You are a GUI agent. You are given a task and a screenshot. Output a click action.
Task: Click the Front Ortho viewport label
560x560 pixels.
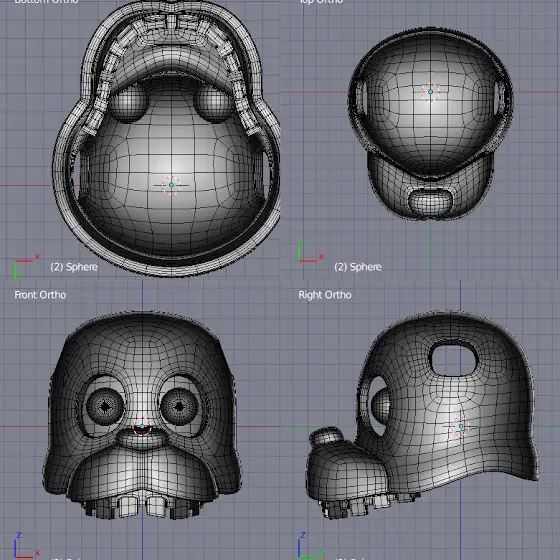tap(40, 295)
